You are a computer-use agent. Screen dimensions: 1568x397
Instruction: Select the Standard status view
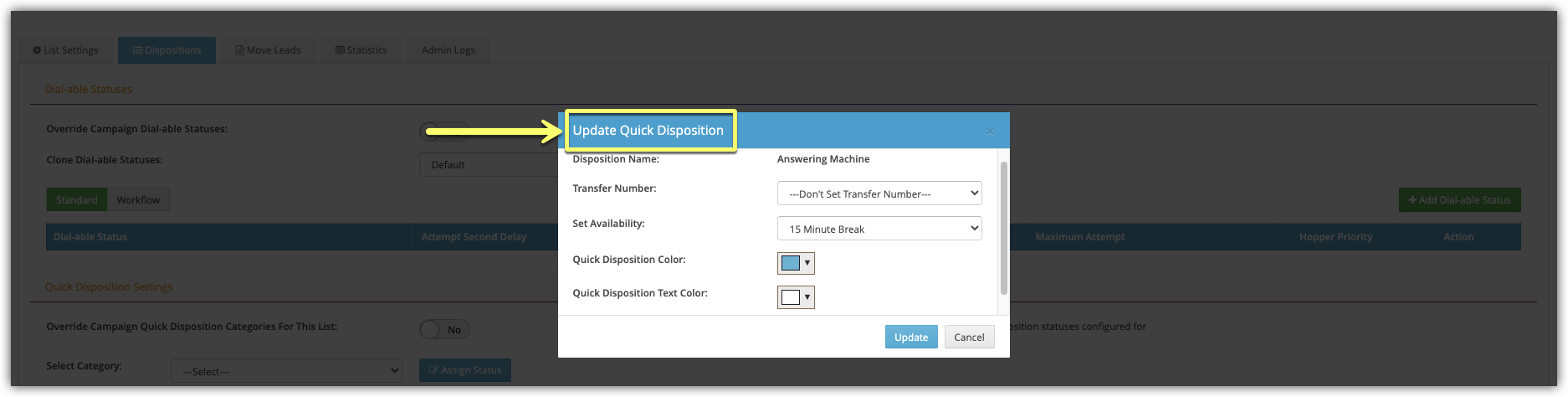[77, 200]
